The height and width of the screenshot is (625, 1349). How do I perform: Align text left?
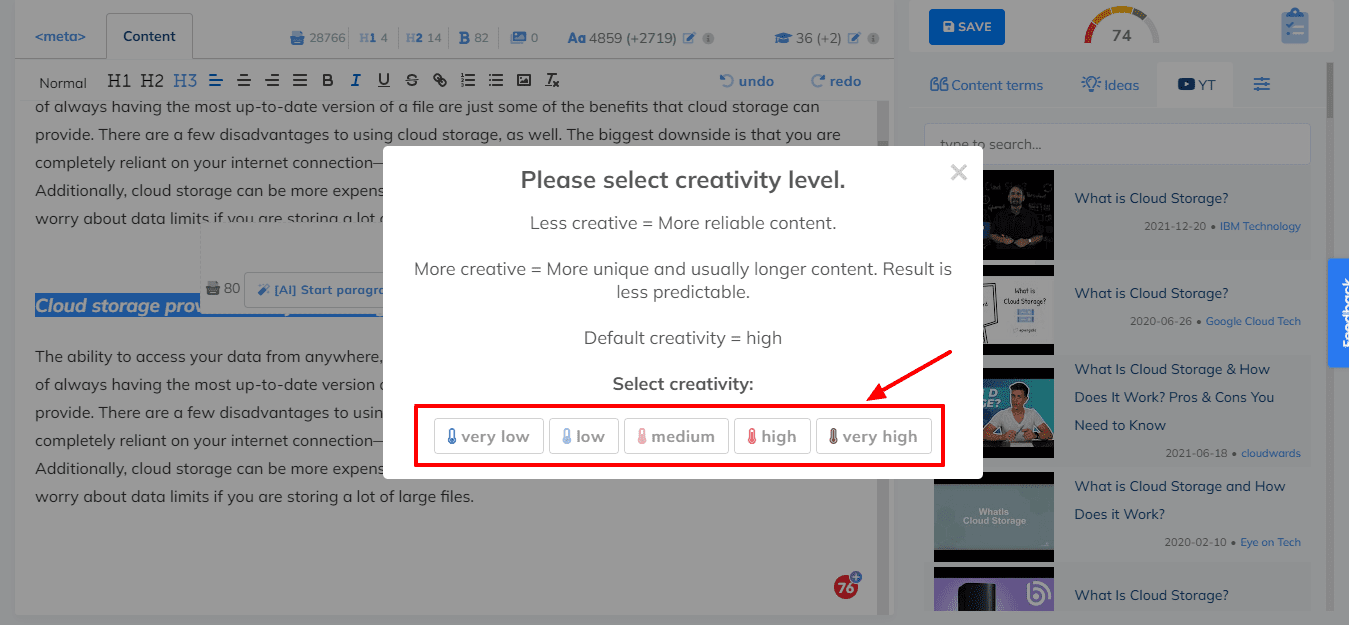click(x=216, y=81)
